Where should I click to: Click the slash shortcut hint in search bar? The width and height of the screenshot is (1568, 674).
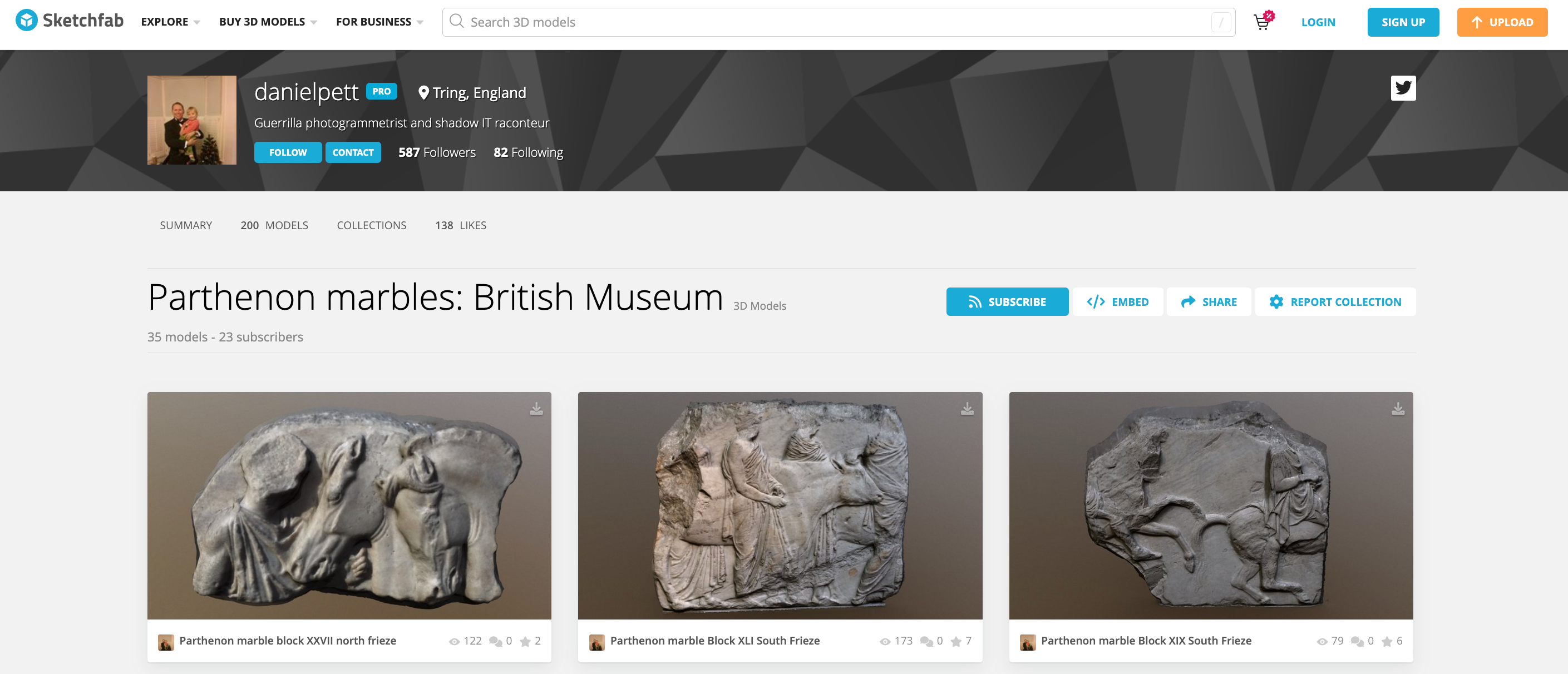pos(1221,22)
